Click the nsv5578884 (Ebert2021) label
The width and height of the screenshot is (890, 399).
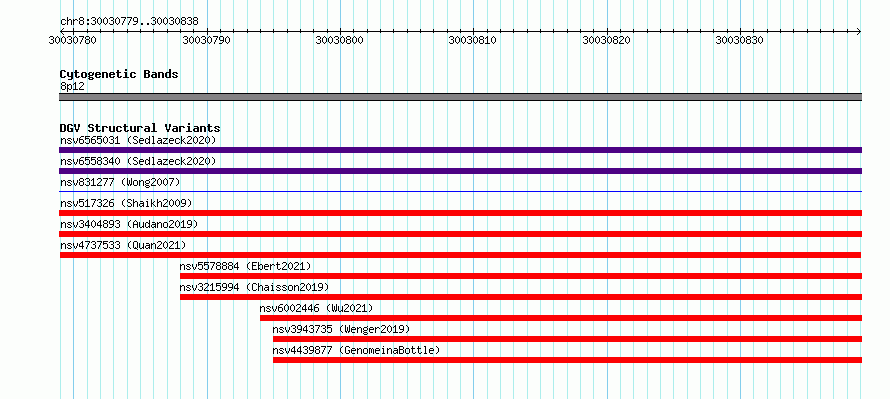point(245,266)
